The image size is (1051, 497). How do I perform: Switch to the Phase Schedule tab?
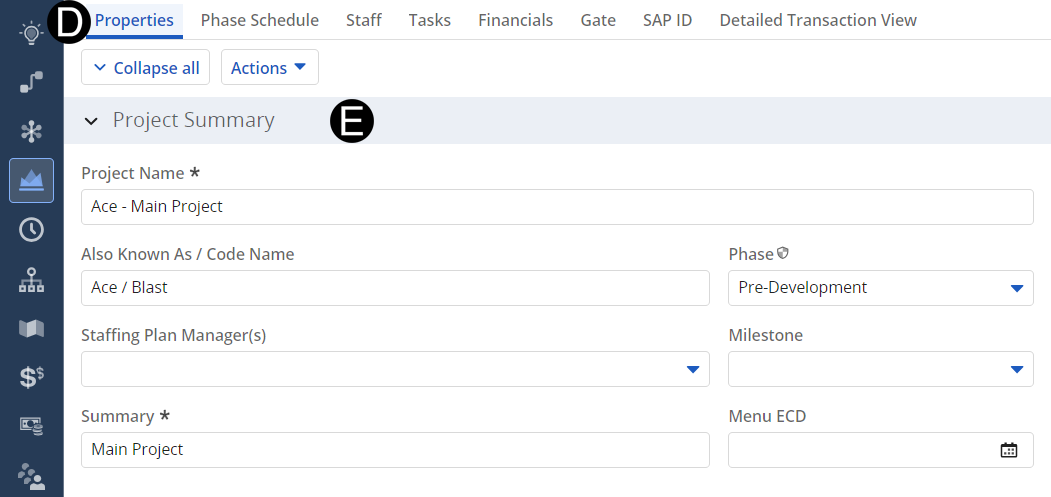pos(259,20)
